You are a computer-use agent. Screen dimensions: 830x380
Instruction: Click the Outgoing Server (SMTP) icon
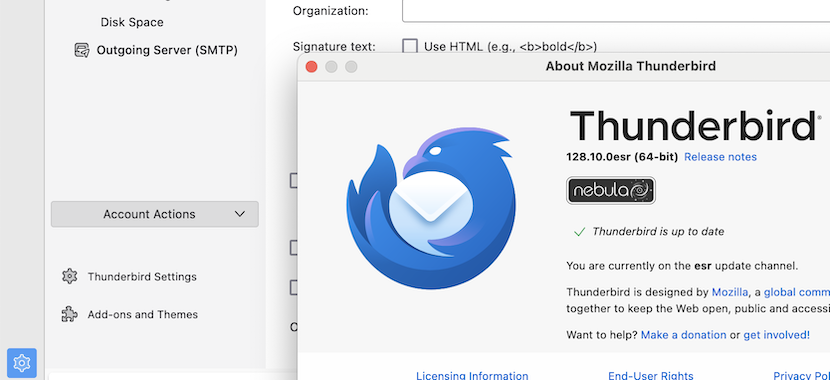[82, 50]
